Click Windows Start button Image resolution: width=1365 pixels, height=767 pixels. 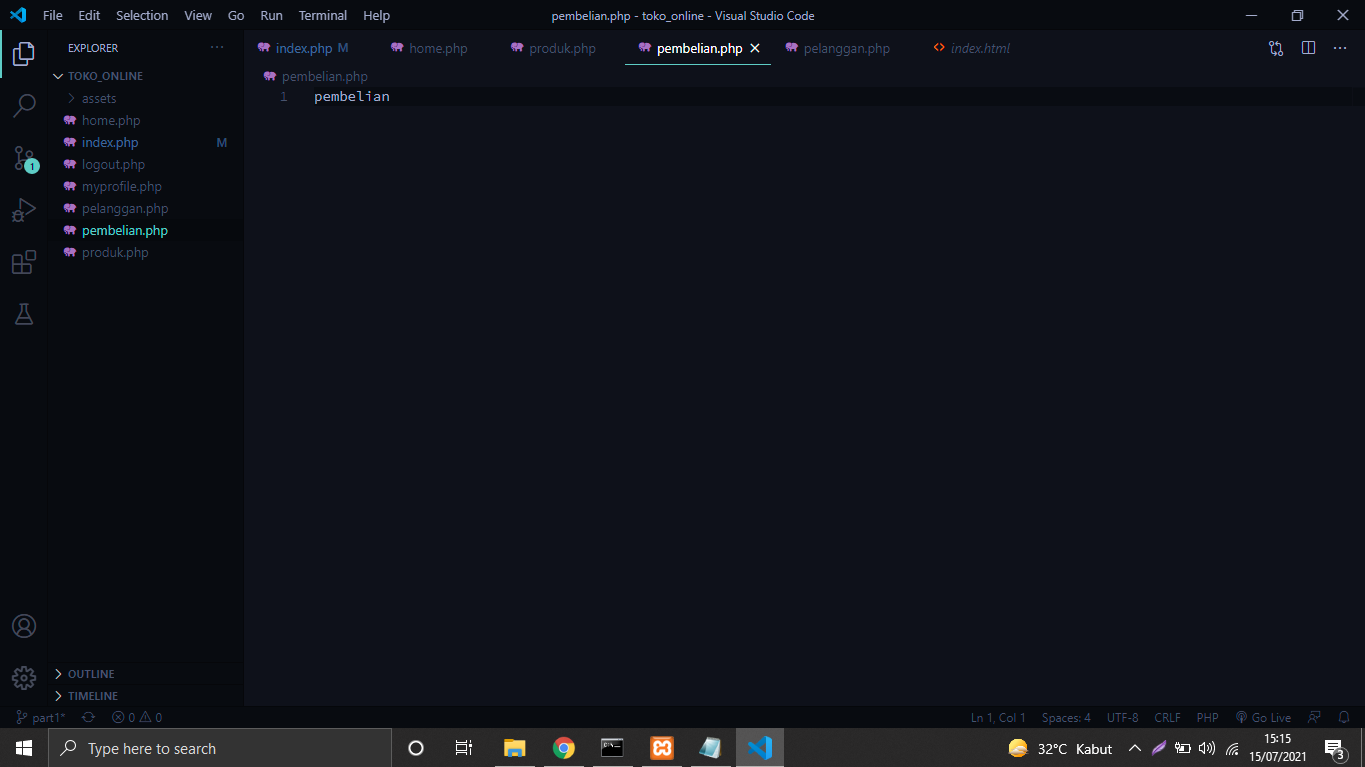24,748
